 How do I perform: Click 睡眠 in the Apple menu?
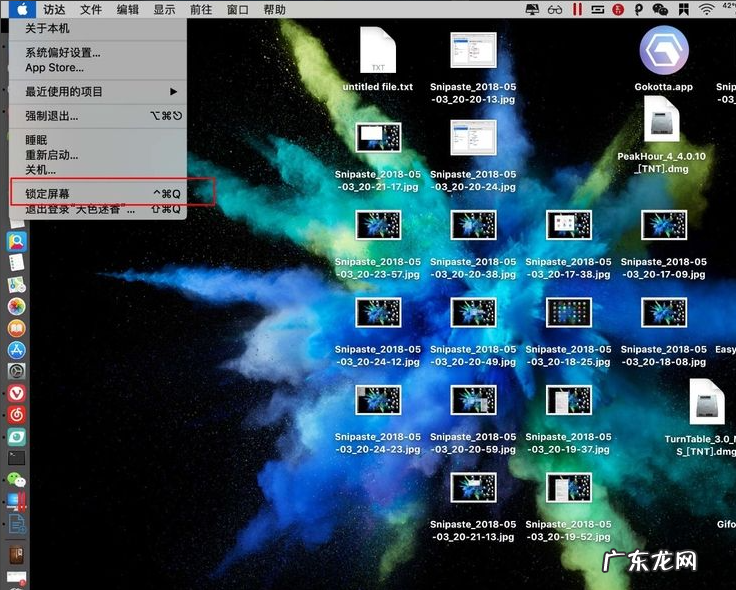pos(36,140)
